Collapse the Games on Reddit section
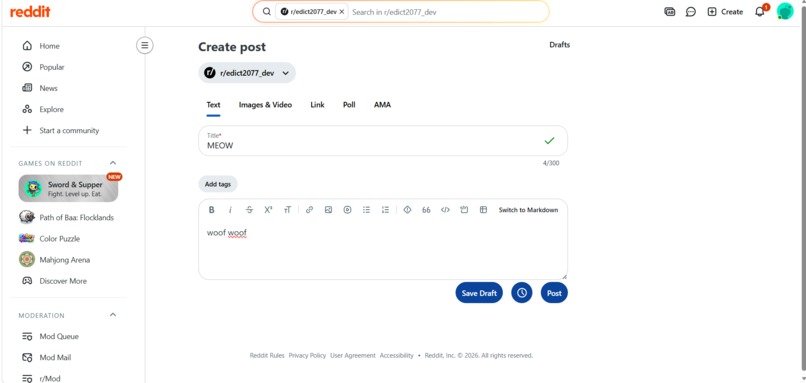This screenshot has height=383, width=806. tap(114, 163)
